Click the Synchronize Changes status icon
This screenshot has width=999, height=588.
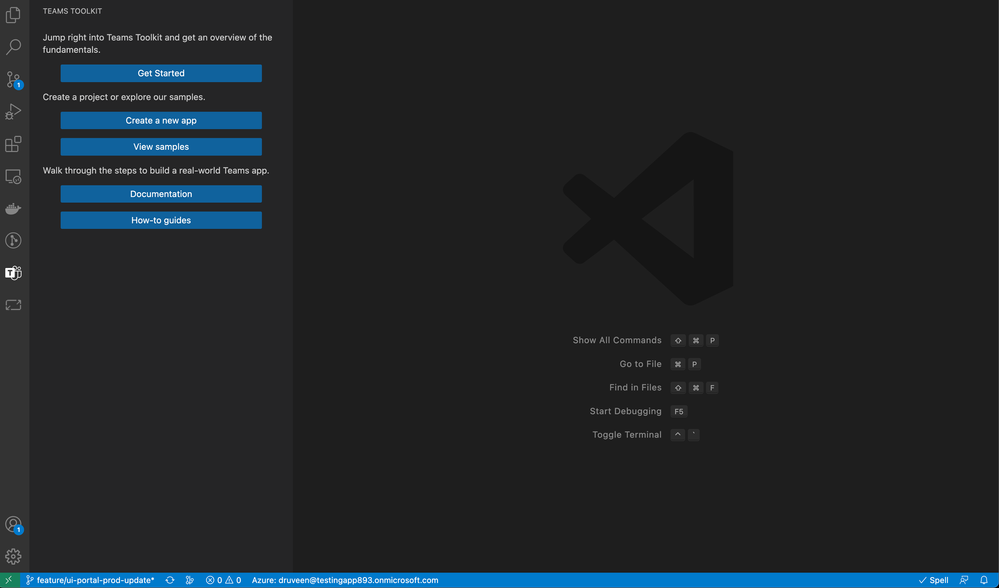point(169,580)
